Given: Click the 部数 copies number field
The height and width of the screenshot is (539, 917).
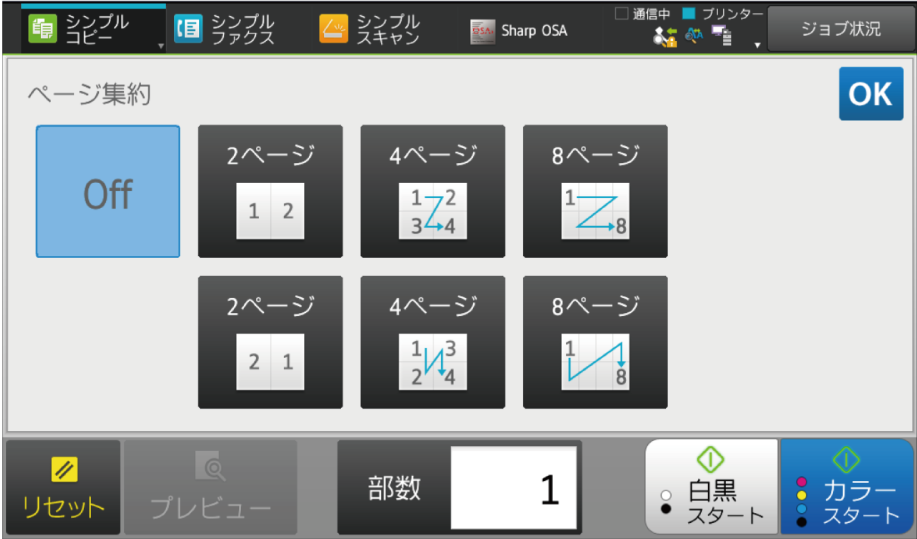Looking at the screenshot, I should pos(513,488).
